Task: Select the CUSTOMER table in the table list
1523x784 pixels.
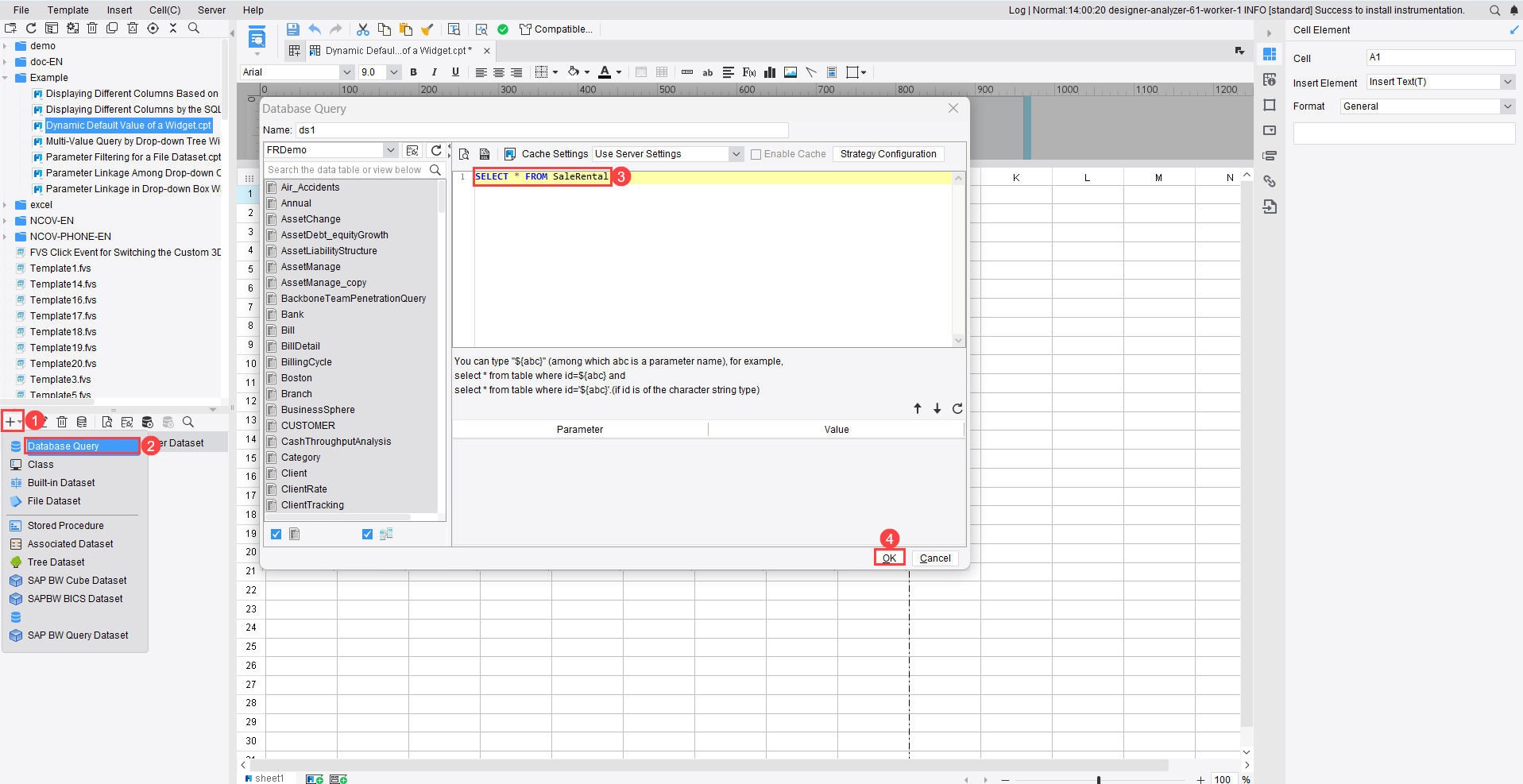Action: 307,426
